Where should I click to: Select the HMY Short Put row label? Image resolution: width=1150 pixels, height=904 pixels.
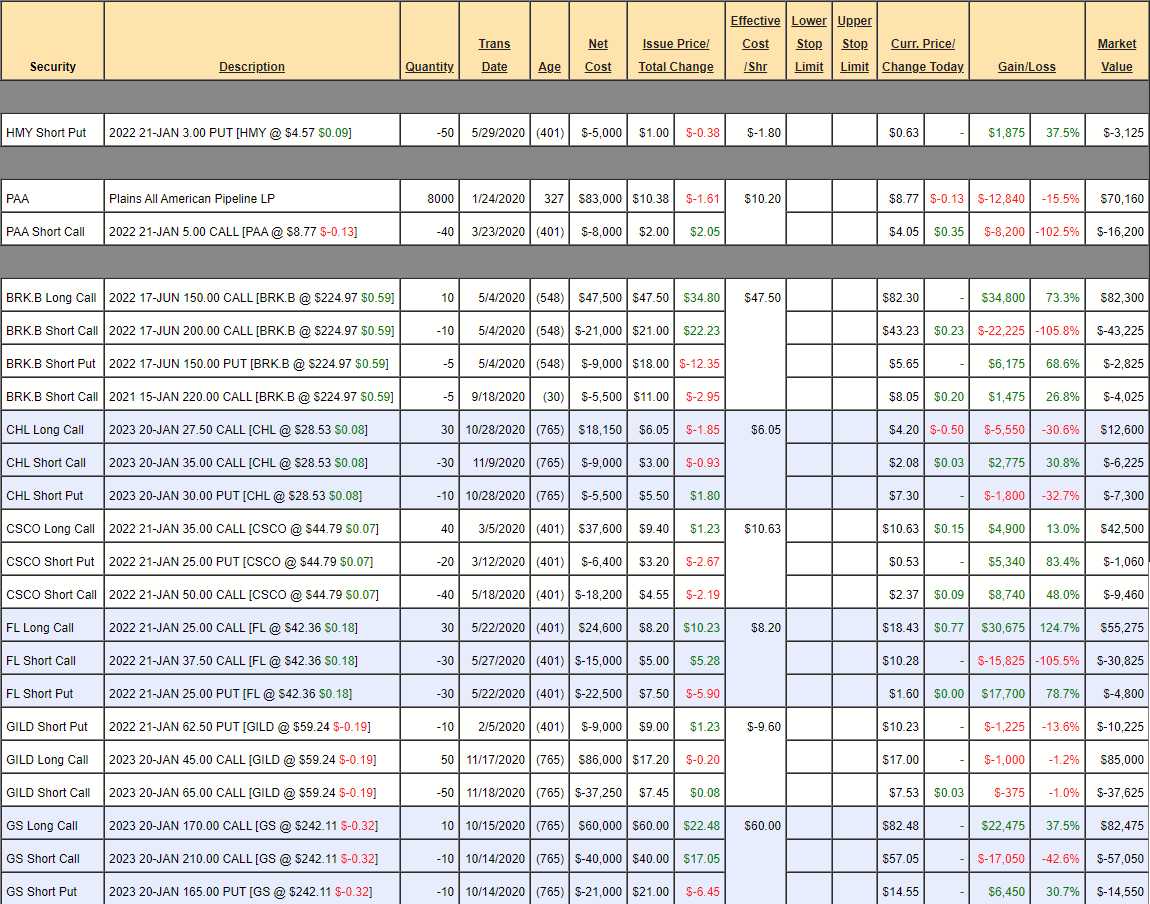(46, 133)
